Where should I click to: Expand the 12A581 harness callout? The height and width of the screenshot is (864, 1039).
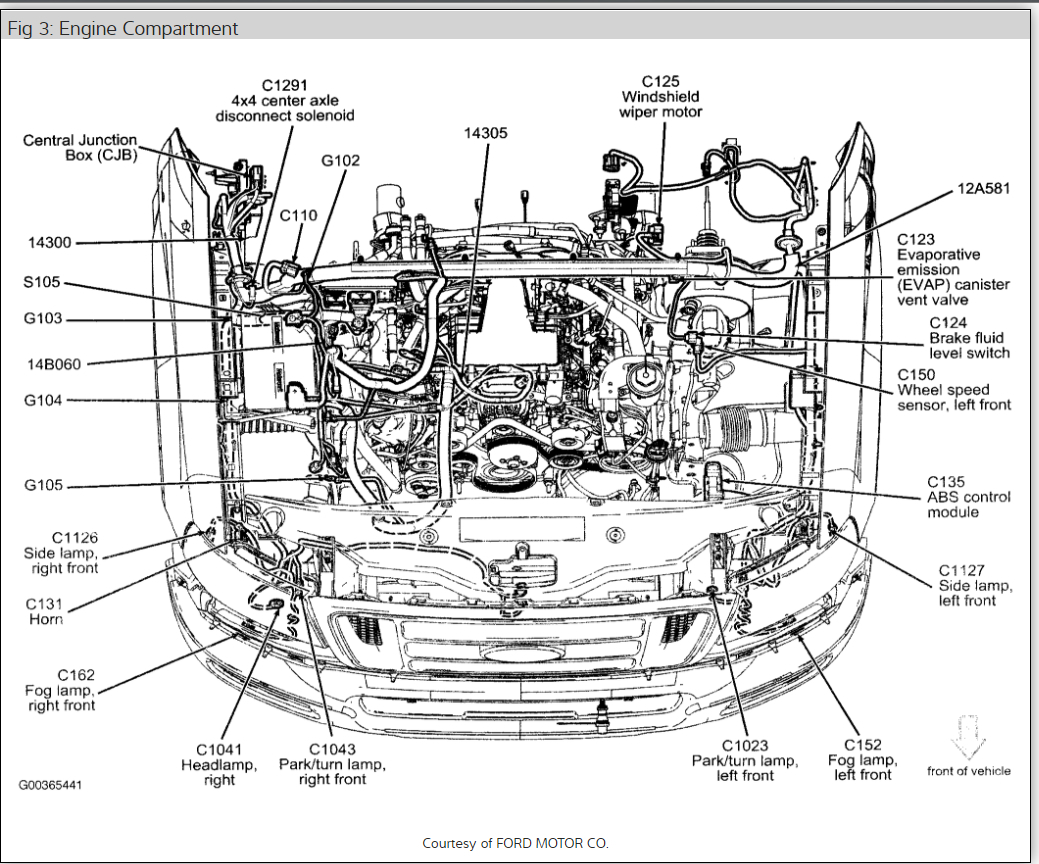pos(984,187)
